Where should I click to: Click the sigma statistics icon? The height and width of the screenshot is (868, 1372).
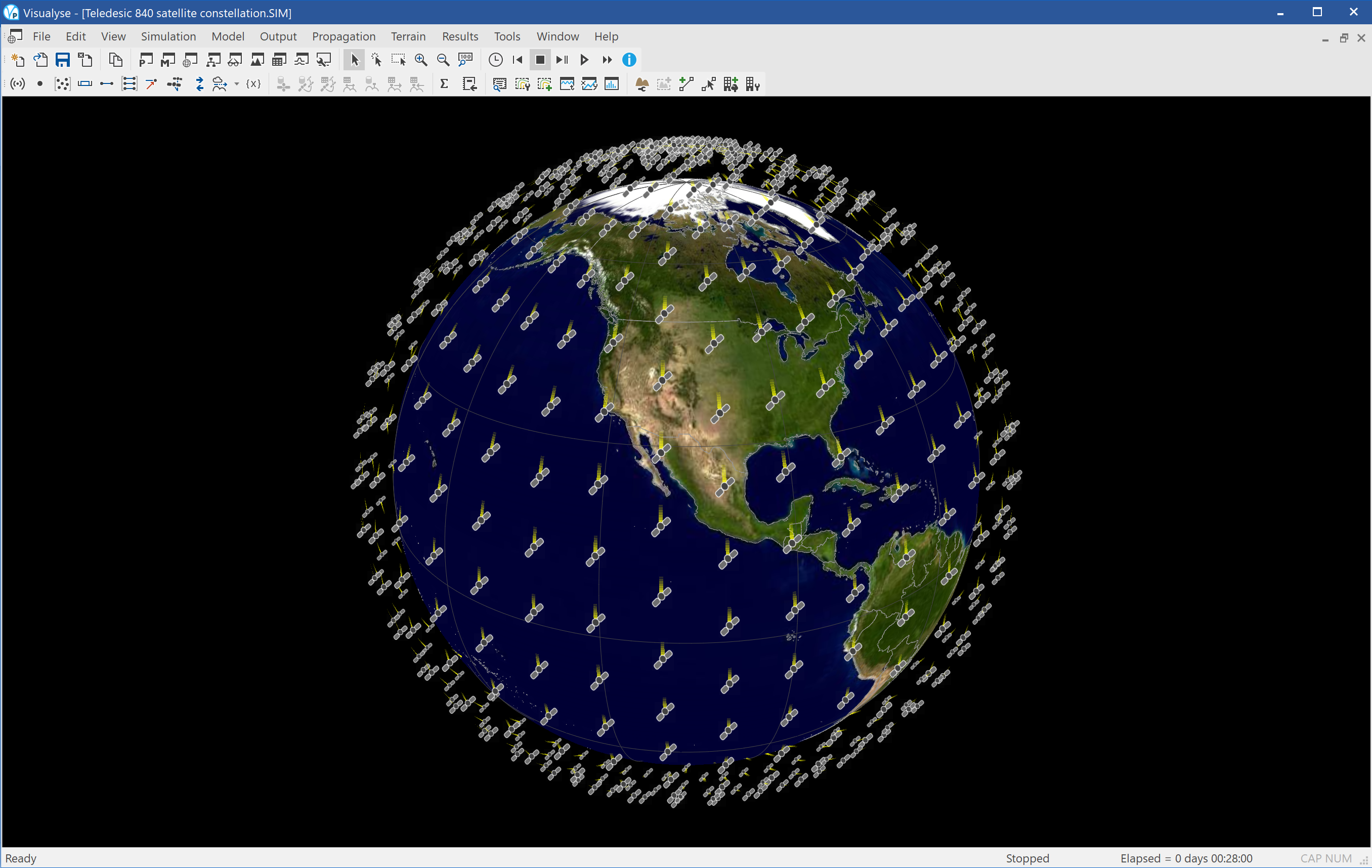point(444,84)
